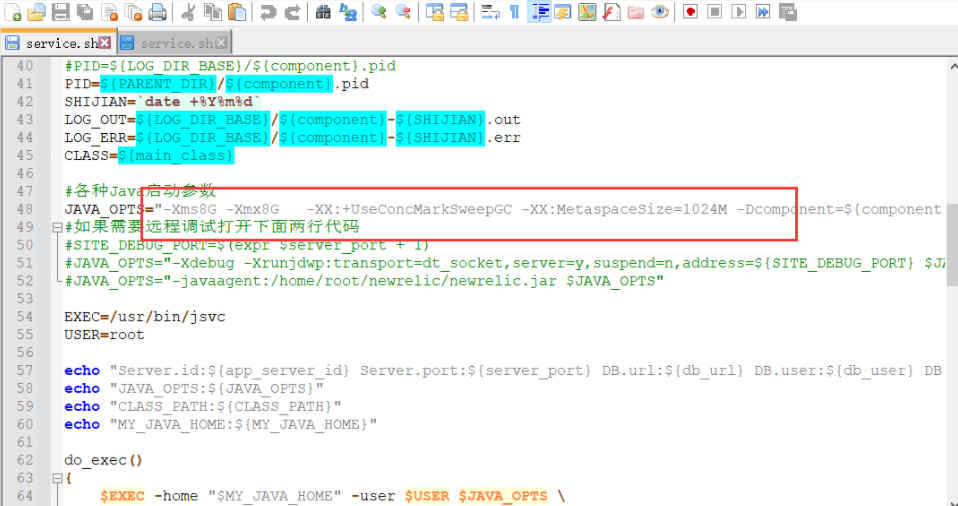The height and width of the screenshot is (506, 958).
Task: Click the Undo arrow button
Action: (x=267, y=12)
